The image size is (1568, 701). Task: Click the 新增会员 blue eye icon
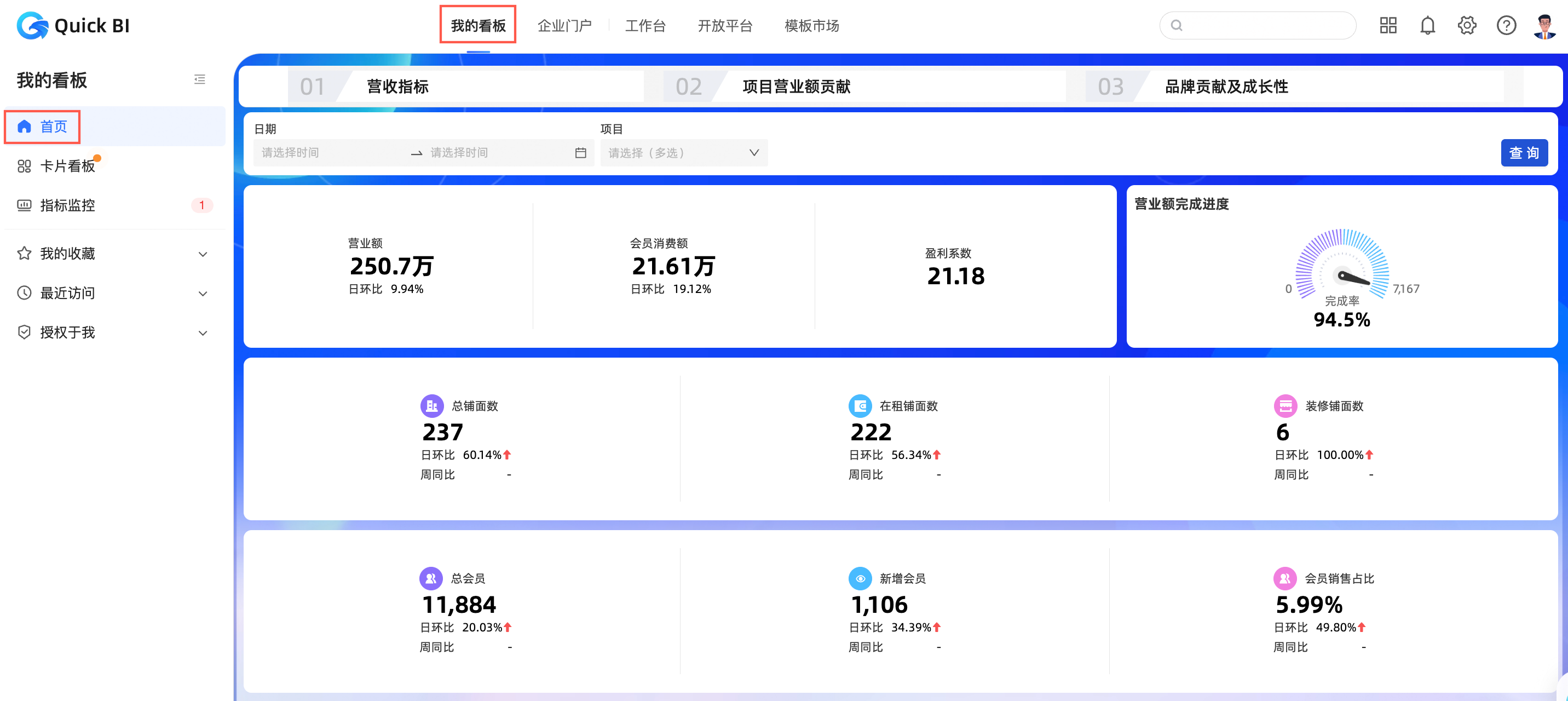(860, 578)
